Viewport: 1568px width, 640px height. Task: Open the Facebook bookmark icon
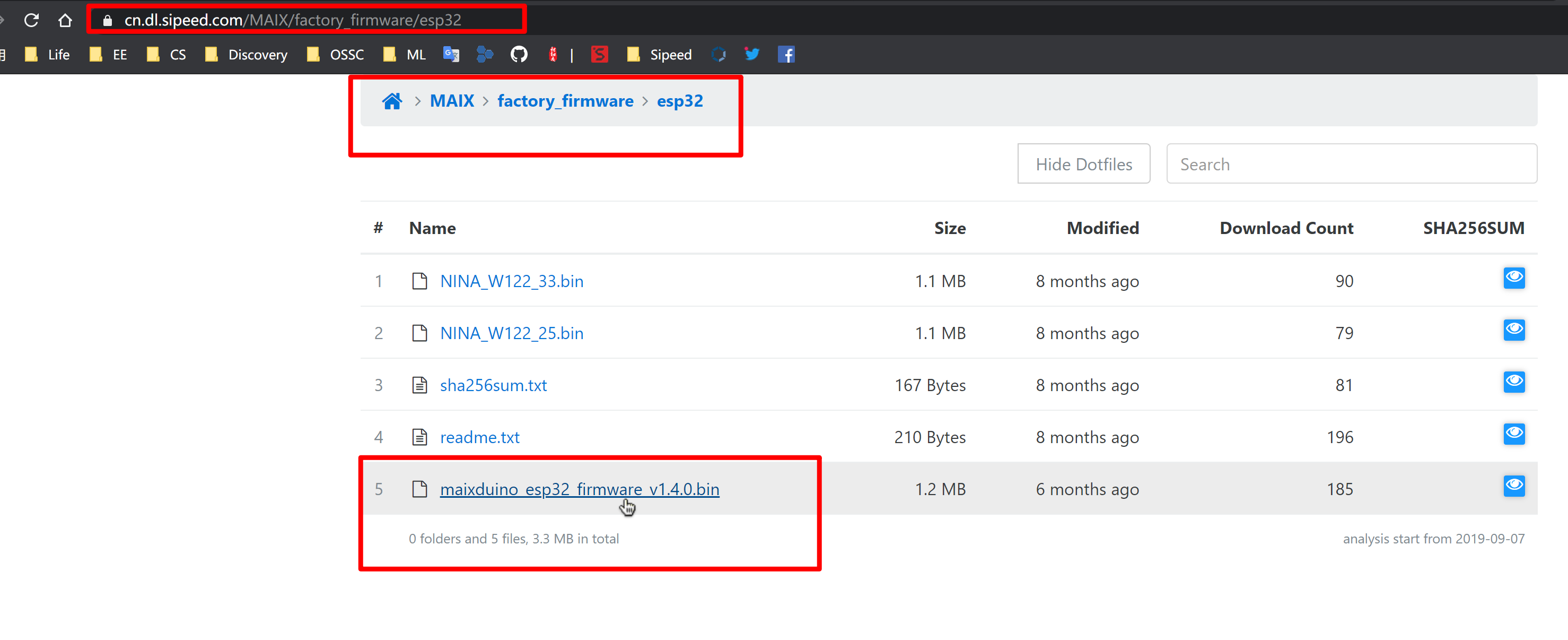pos(786,54)
